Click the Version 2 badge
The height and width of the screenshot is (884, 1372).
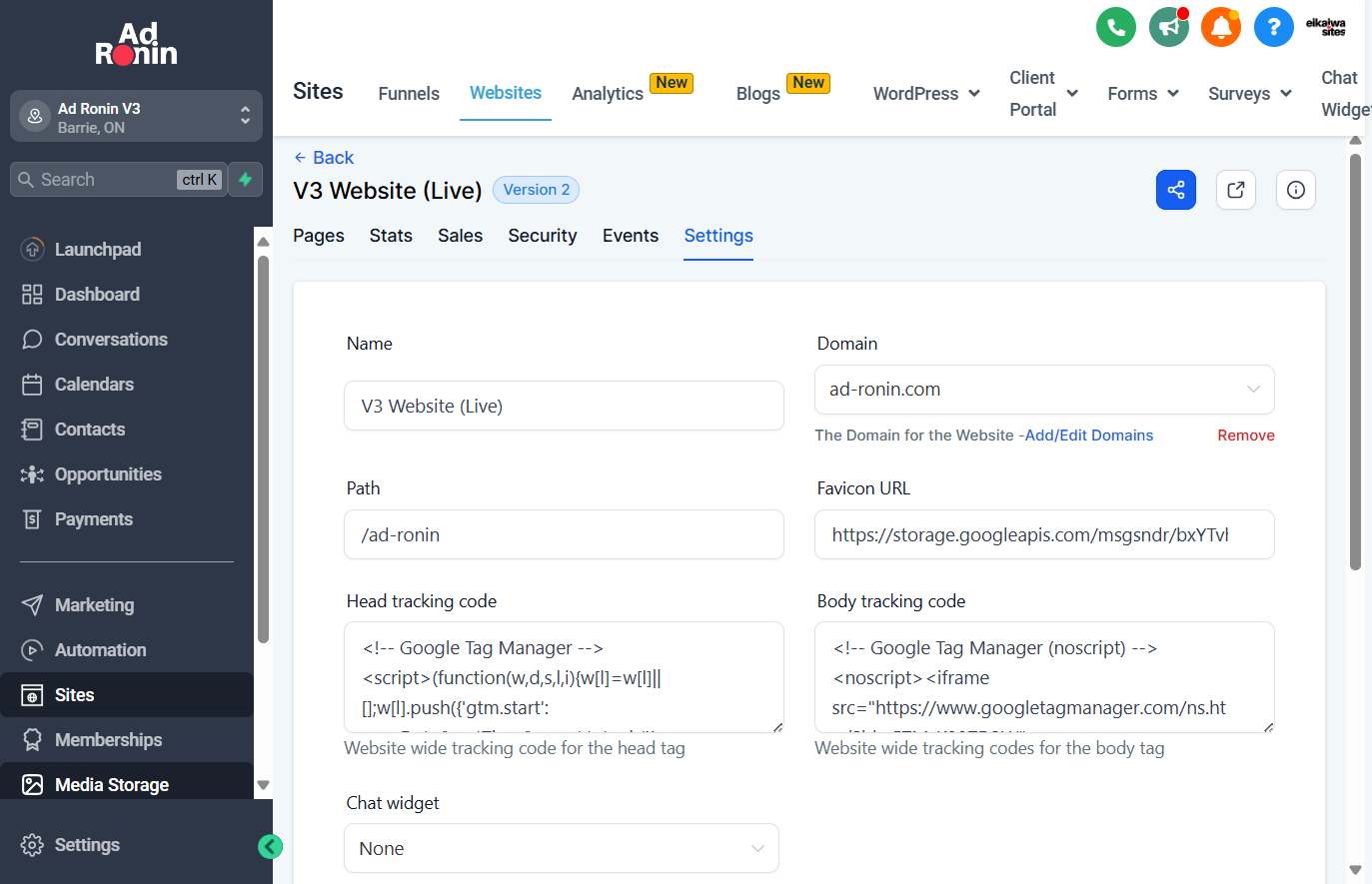click(x=537, y=190)
